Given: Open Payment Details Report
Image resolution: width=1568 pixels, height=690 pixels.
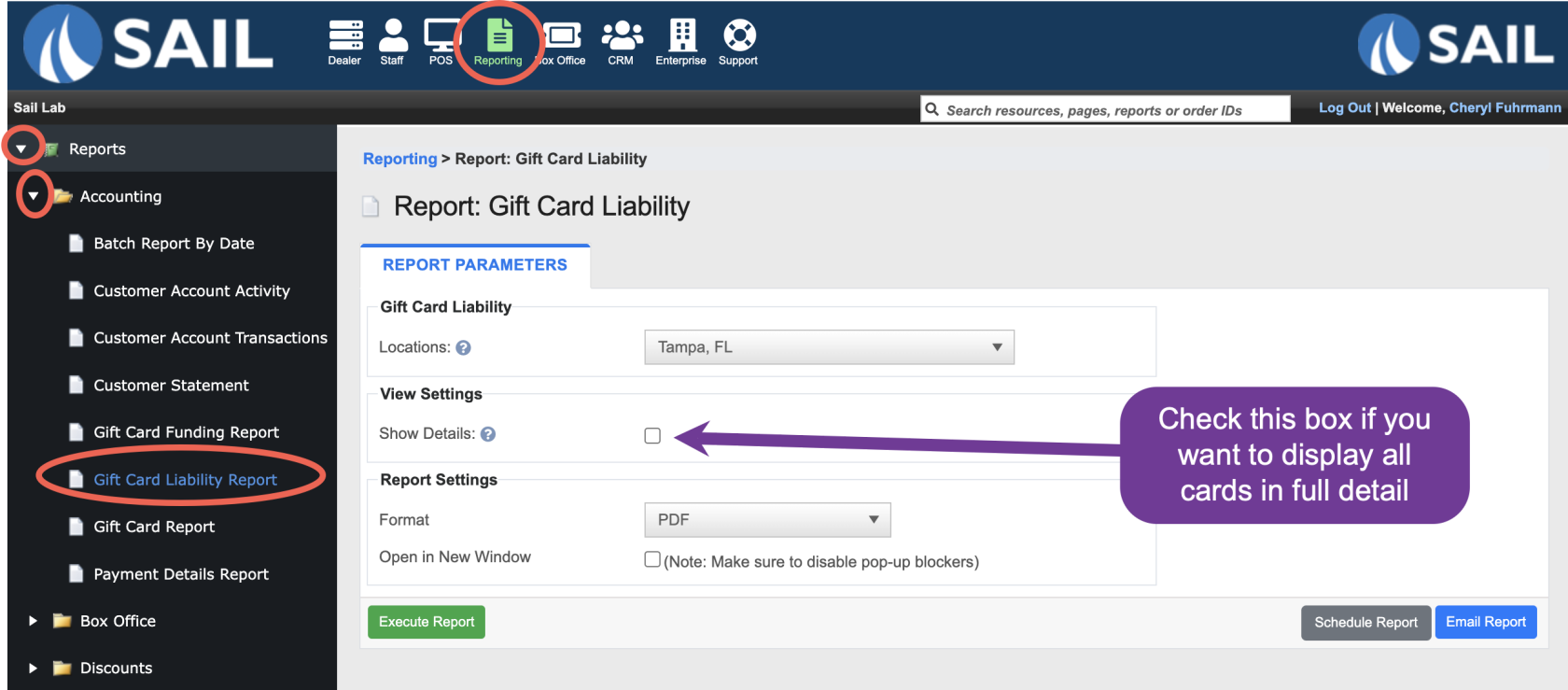Looking at the screenshot, I should pos(181,574).
